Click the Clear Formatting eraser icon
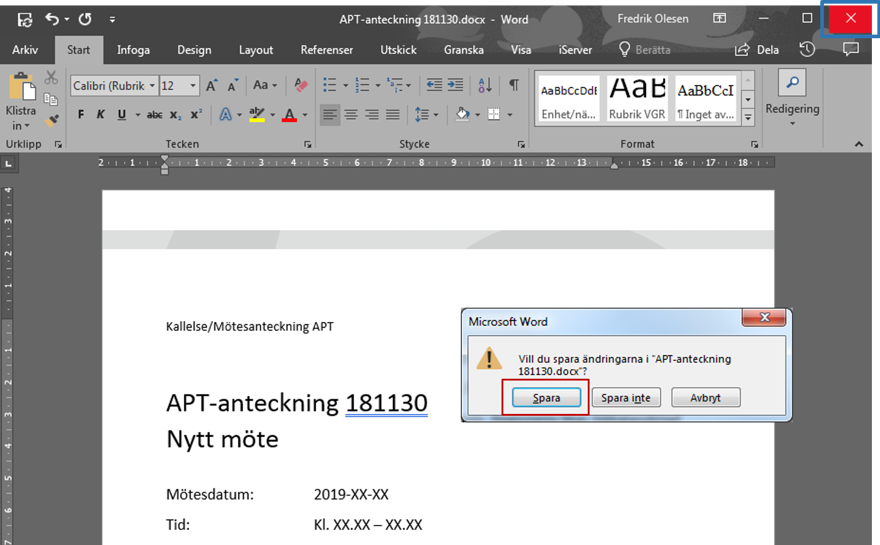The width and height of the screenshot is (880, 545). point(301,86)
